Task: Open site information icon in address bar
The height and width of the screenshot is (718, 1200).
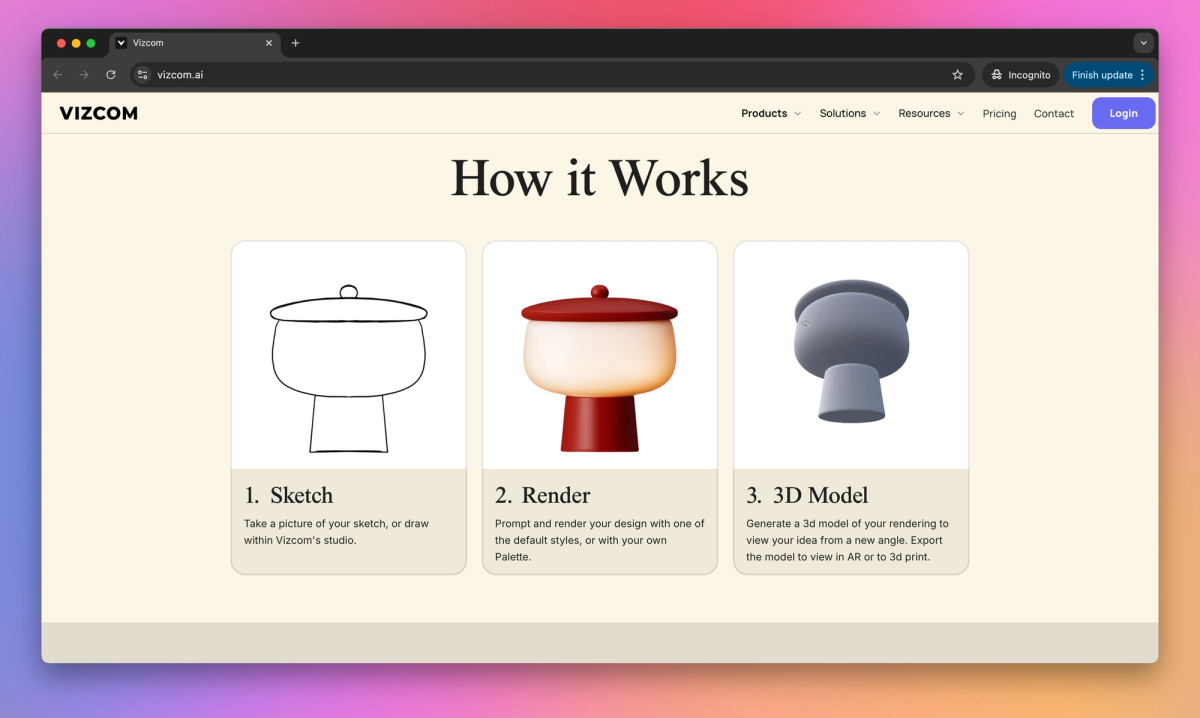Action: (x=142, y=75)
